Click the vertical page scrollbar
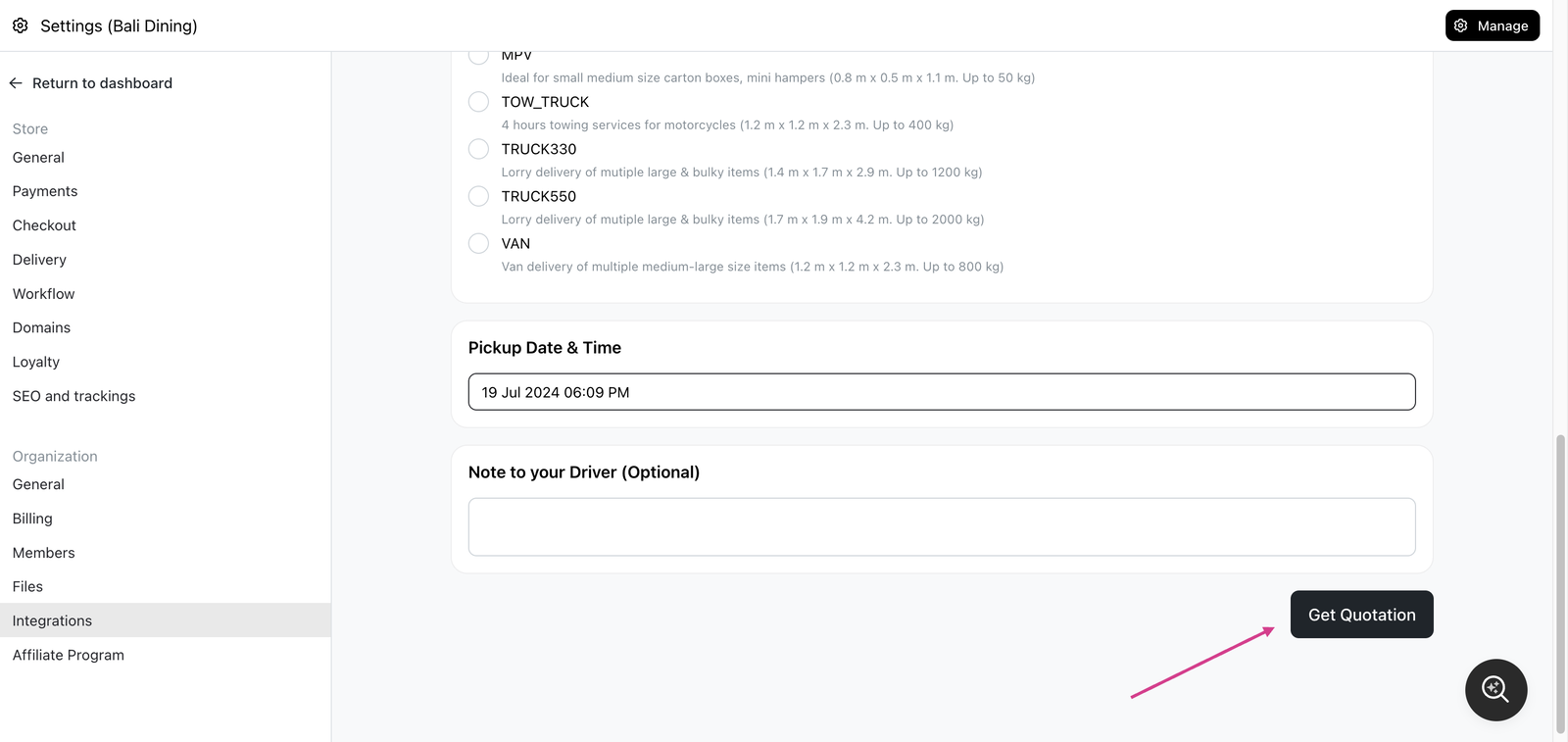The width and height of the screenshot is (1568, 742). pos(1560,584)
